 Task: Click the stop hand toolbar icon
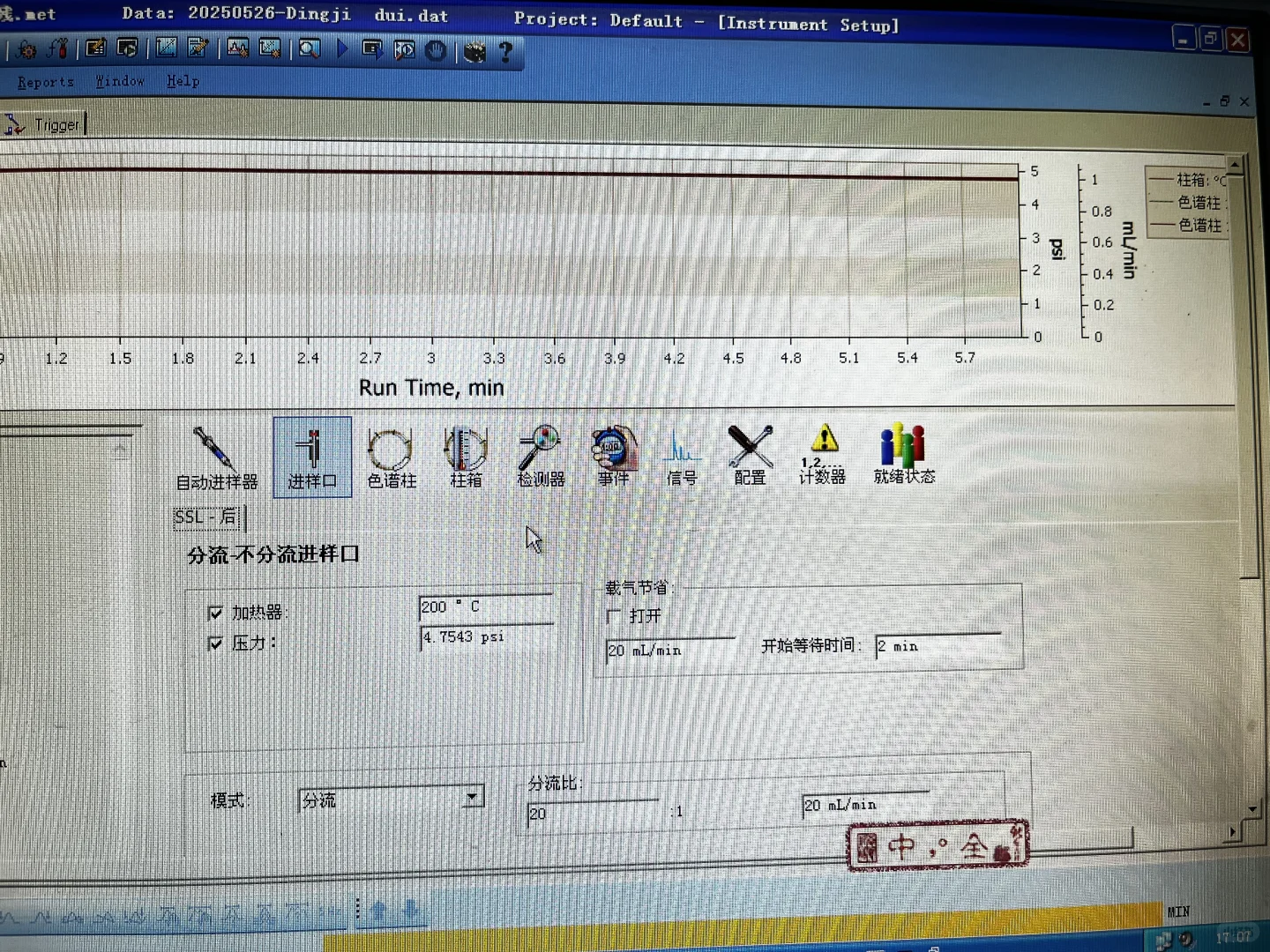pyautogui.click(x=436, y=51)
